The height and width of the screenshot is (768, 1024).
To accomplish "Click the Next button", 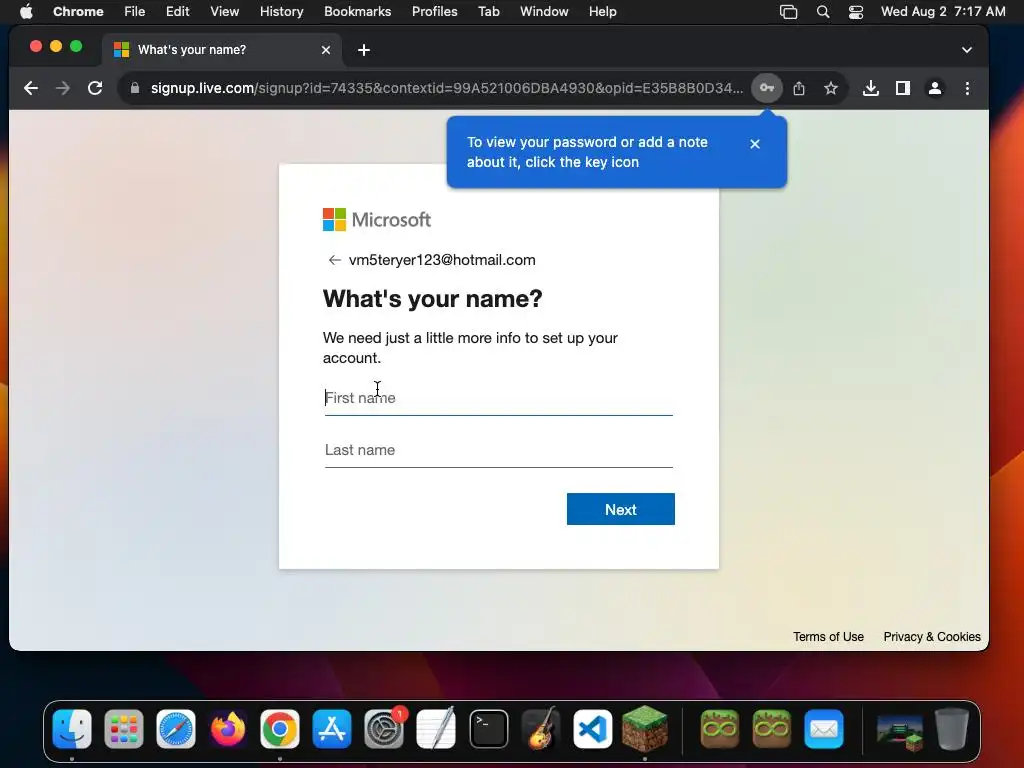I will tap(620, 509).
